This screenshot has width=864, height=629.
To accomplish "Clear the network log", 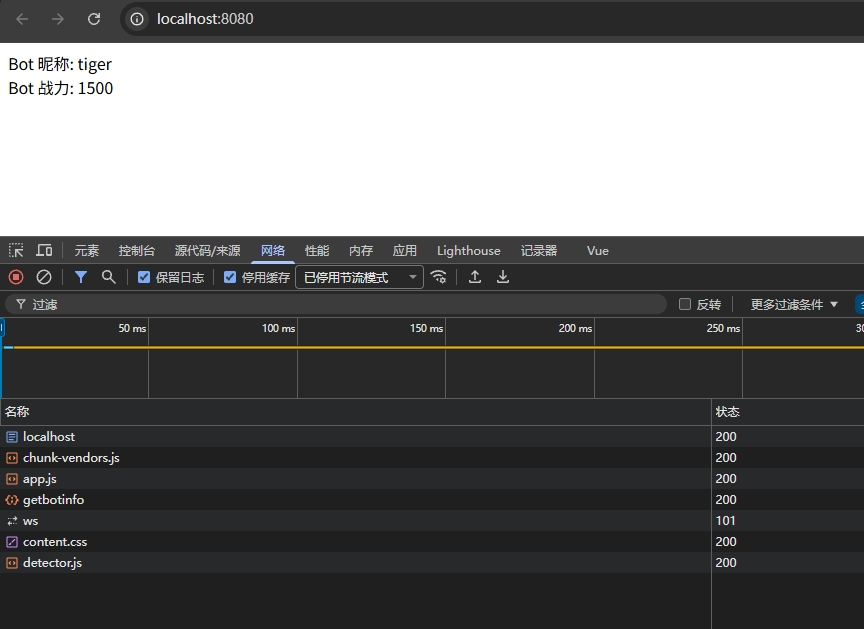I will tap(44, 277).
